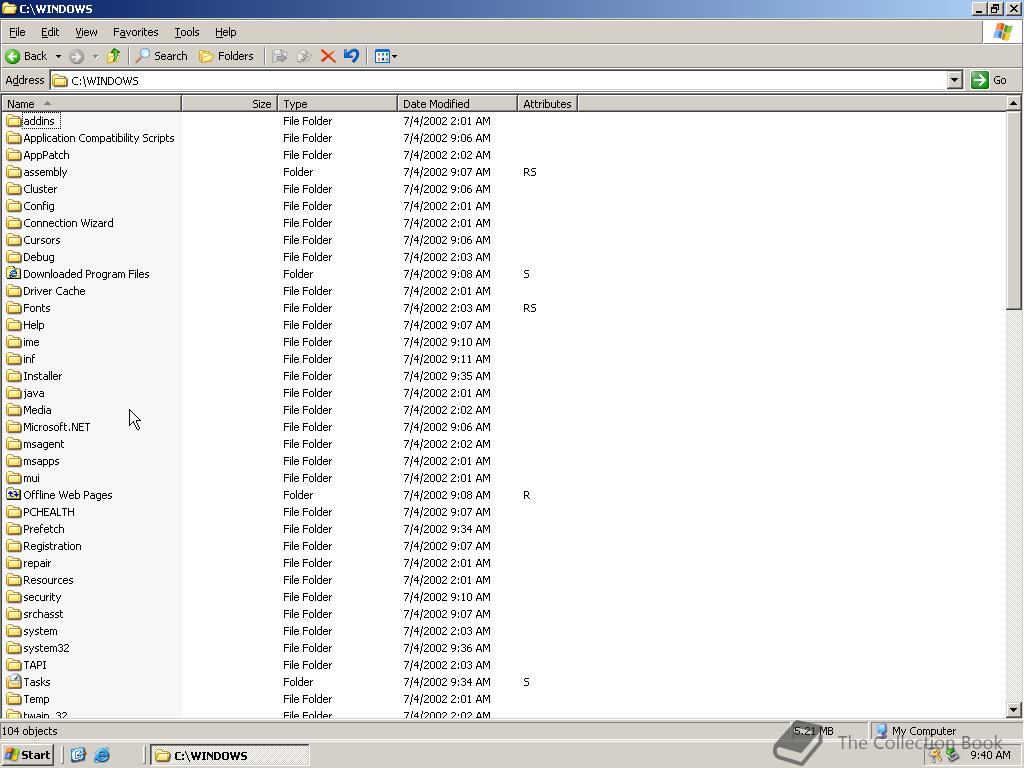1024x768 pixels.
Task: Sort by the Size column header
Action: tap(229, 103)
